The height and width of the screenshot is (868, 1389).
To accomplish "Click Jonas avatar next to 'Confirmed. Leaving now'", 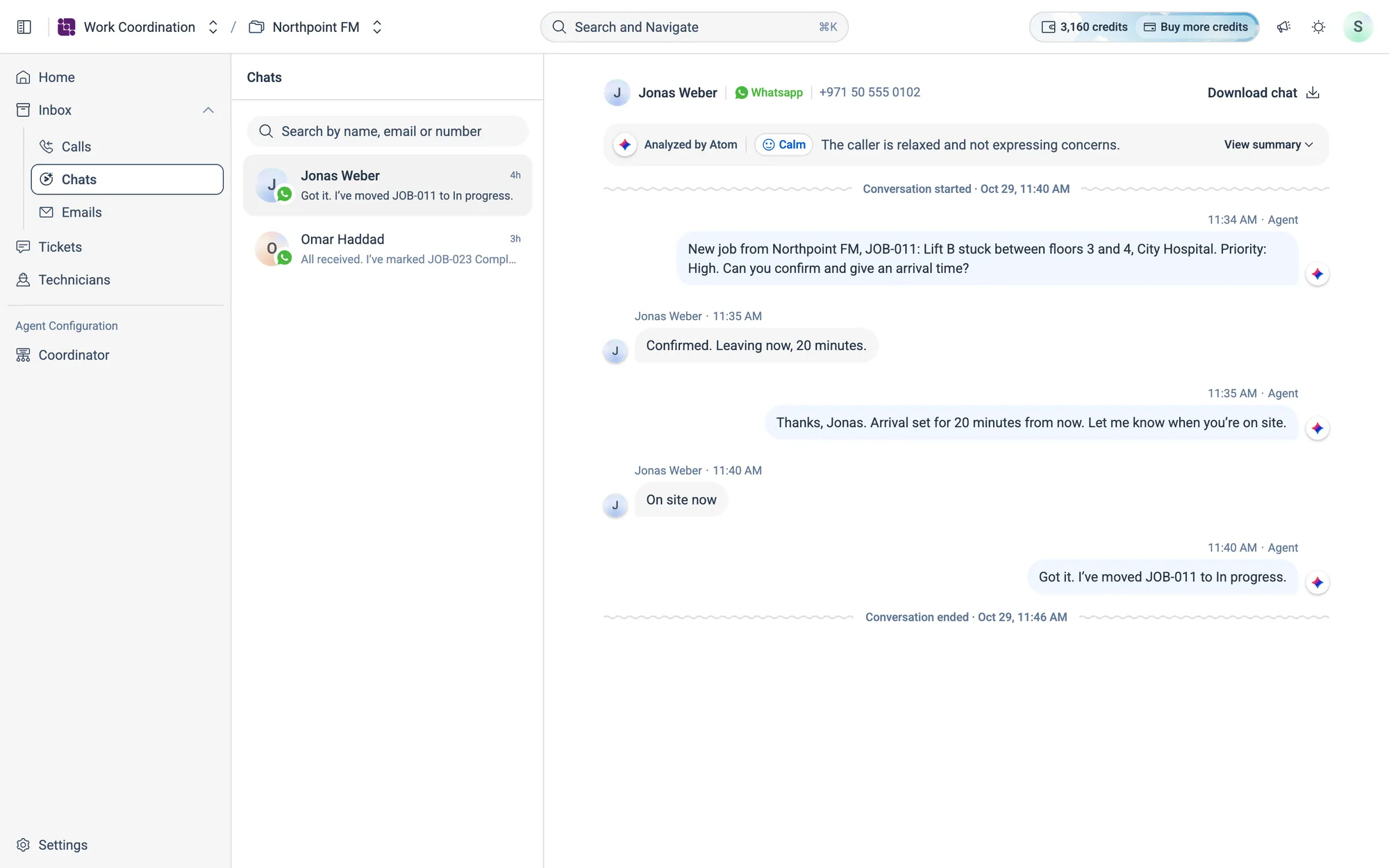I will click(x=615, y=351).
